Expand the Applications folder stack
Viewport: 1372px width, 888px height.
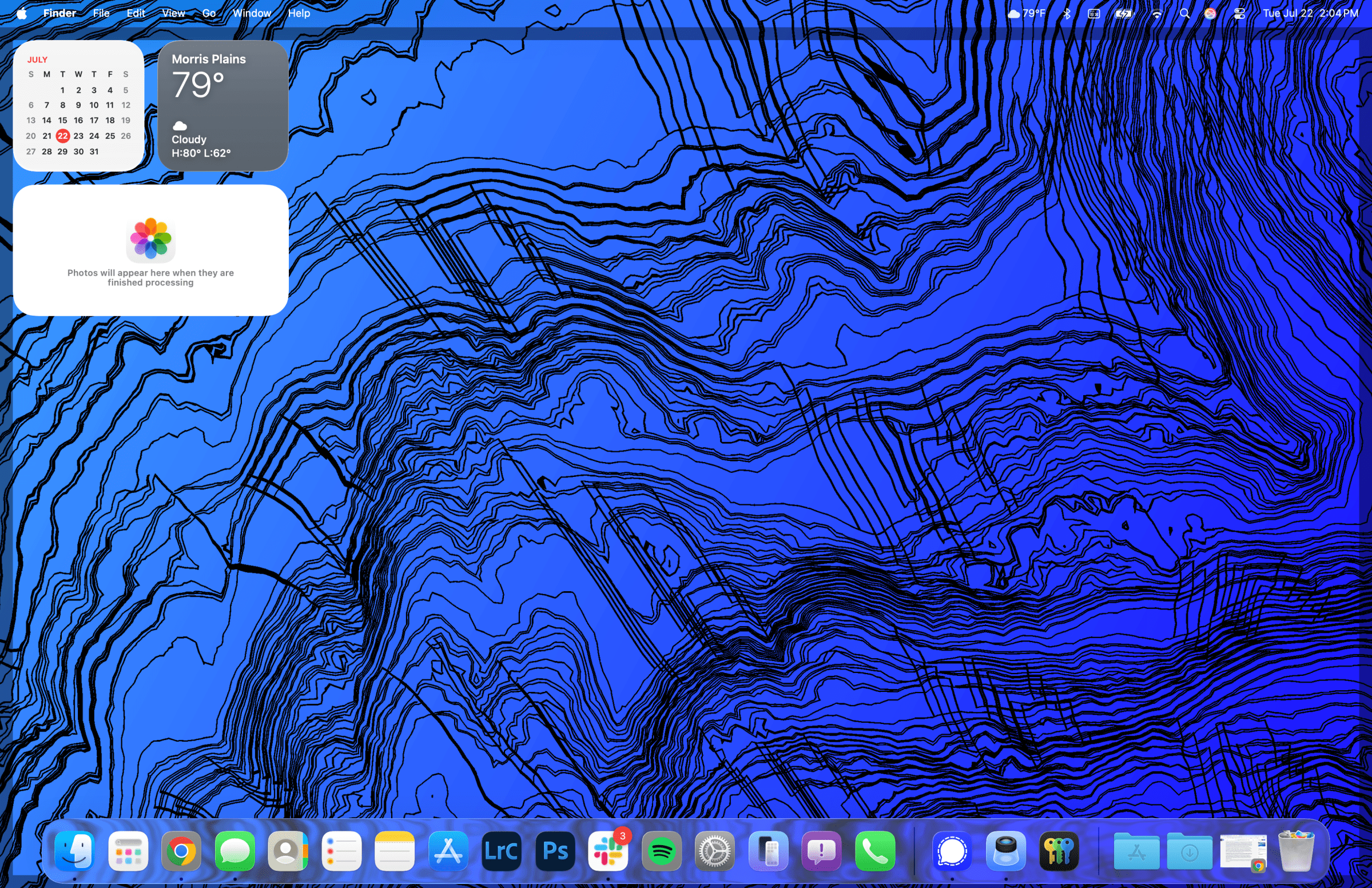(1136, 850)
